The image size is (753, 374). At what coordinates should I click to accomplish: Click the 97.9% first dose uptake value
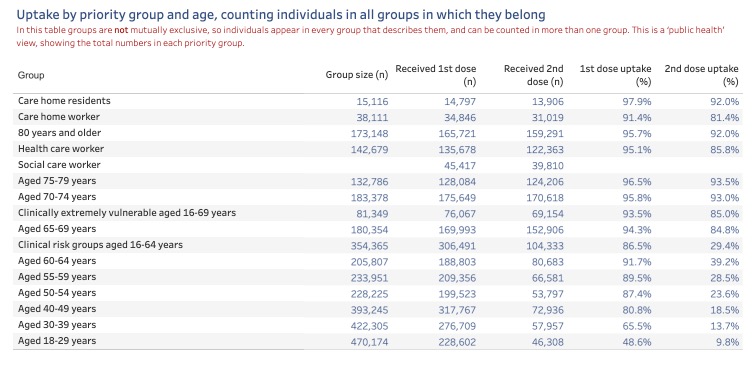point(637,102)
